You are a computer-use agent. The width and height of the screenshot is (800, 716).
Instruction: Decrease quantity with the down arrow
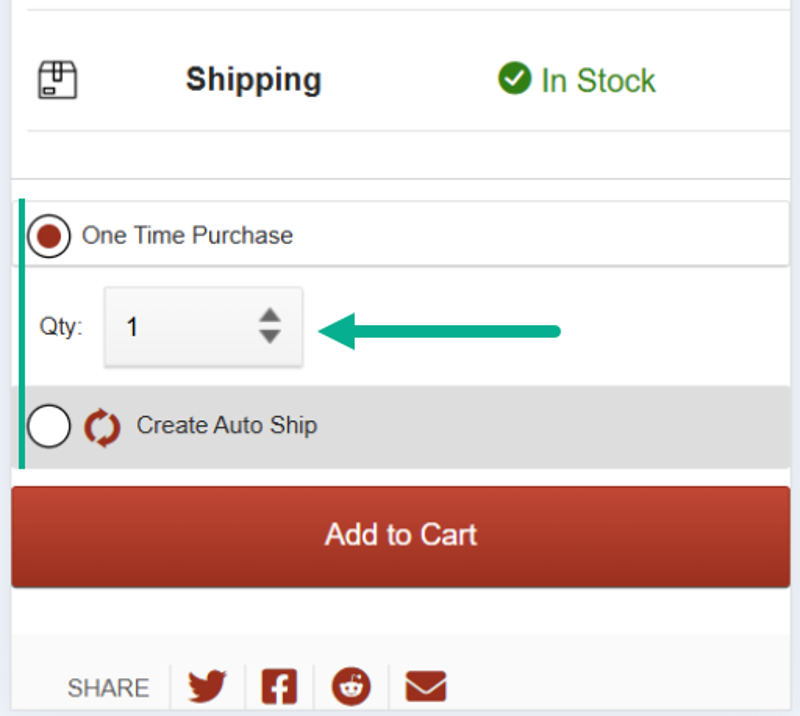pos(270,336)
